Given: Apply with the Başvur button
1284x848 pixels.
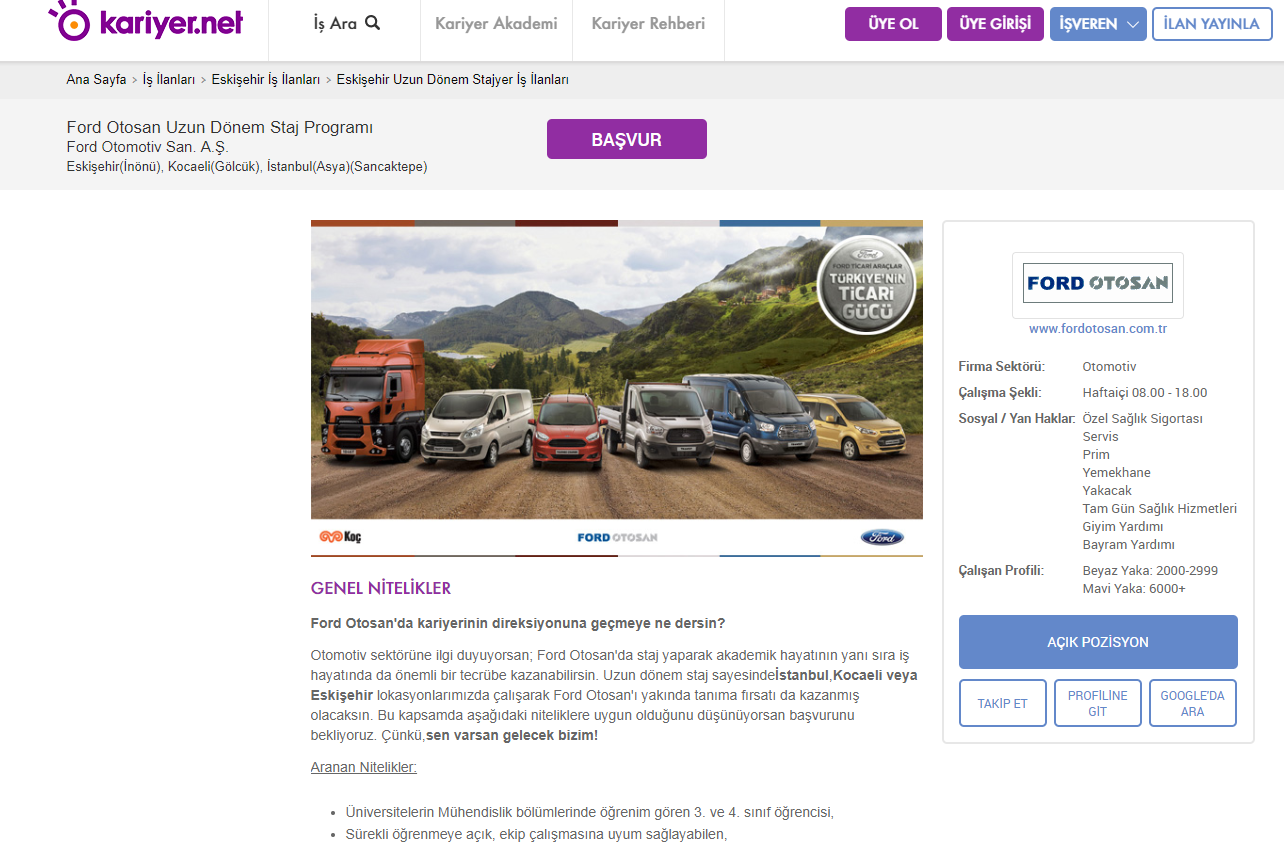Looking at the screenshot, I should (627, 139).
